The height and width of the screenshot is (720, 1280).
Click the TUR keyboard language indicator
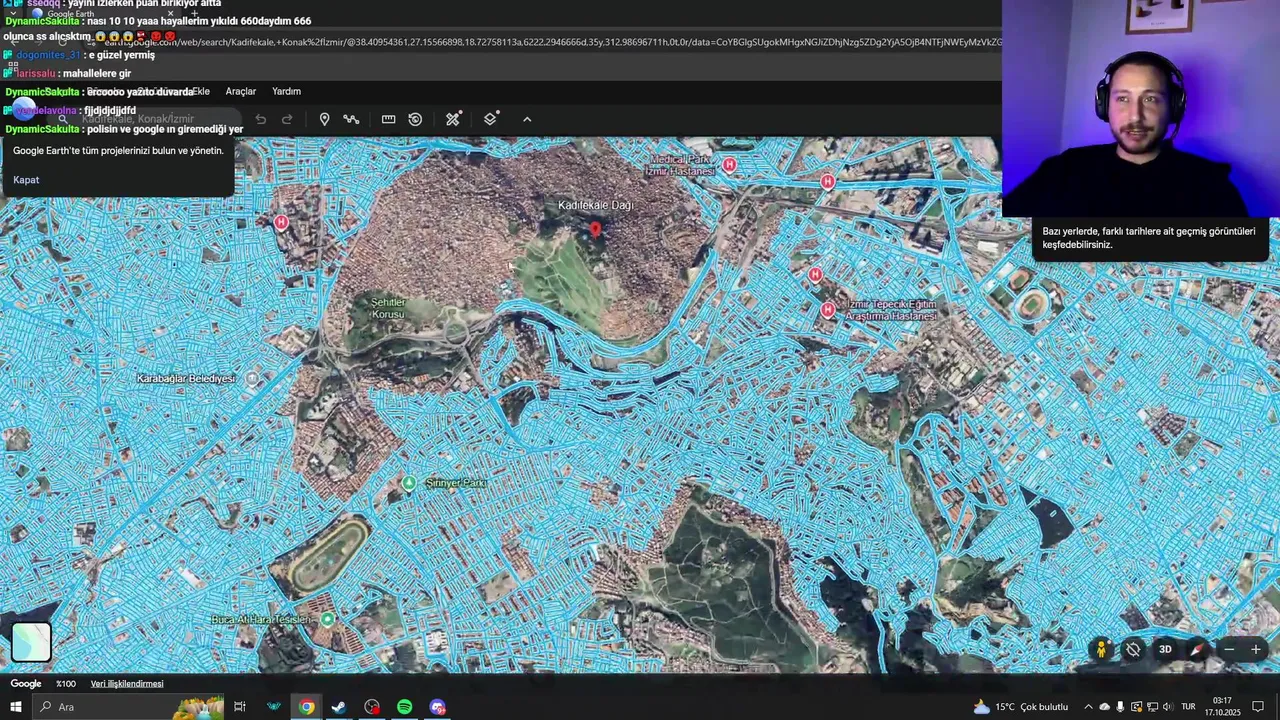(x=1189, y=707)
